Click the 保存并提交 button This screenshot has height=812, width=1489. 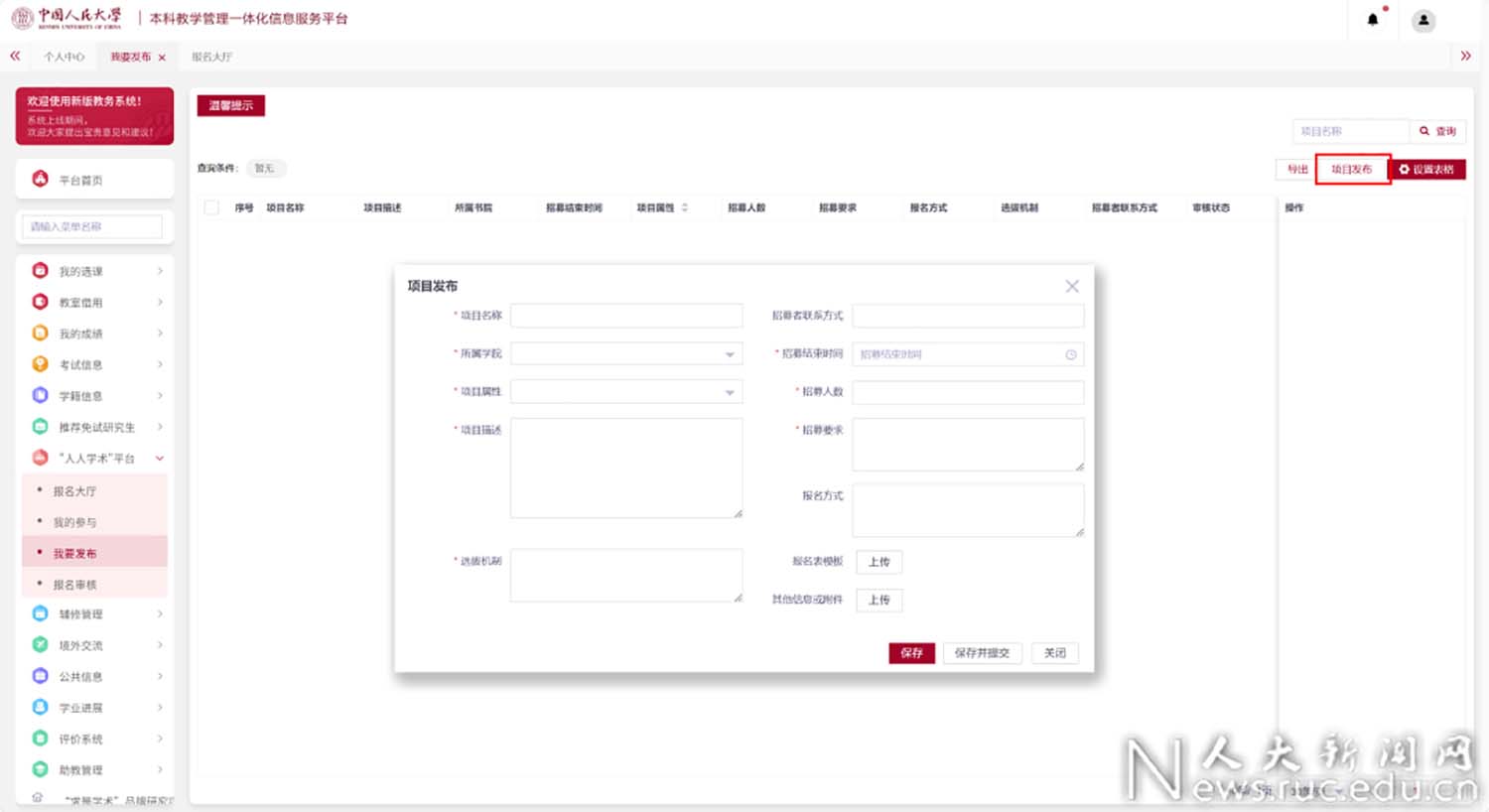pyautogui.click(x=982, y=653)
